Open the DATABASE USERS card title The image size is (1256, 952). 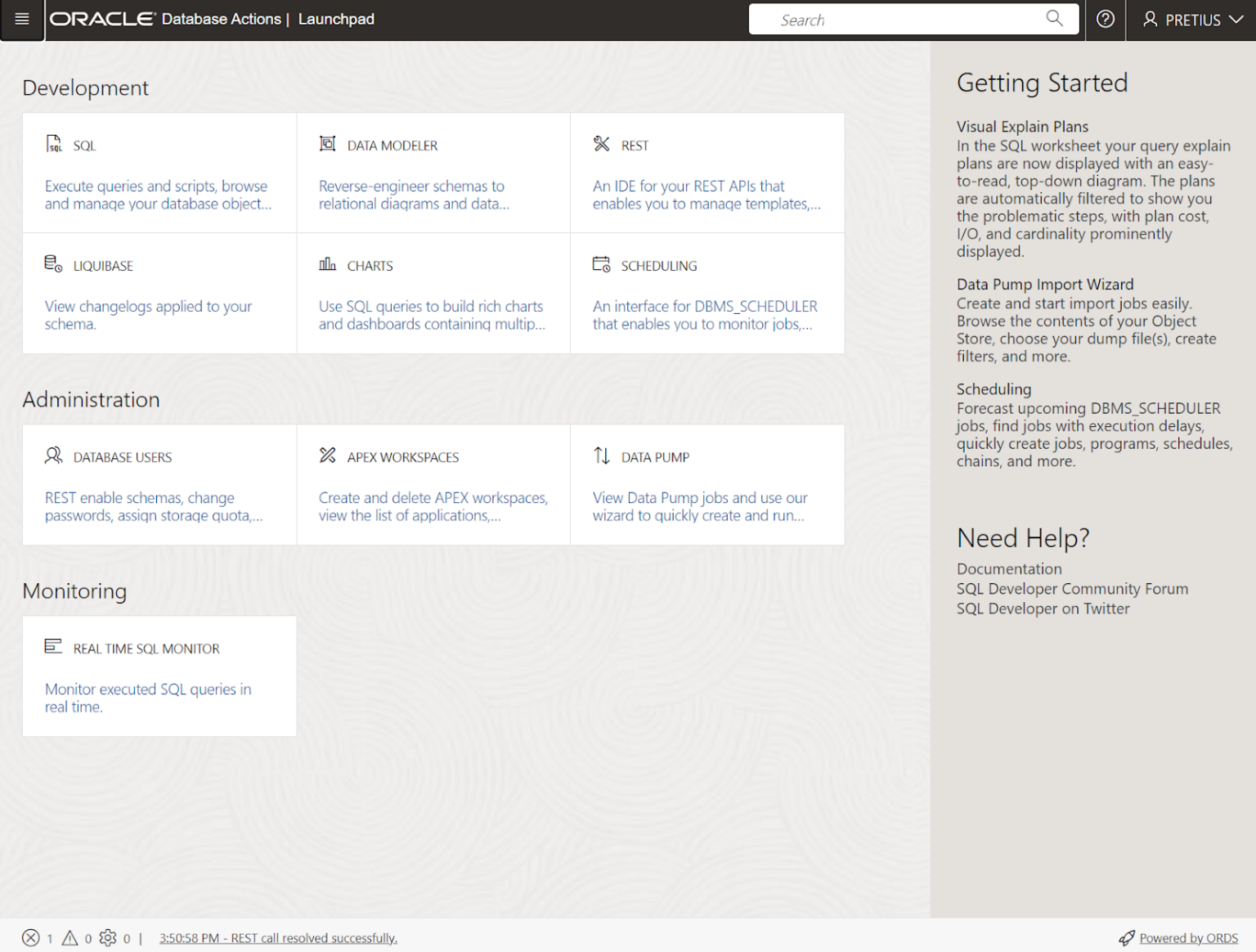point(123,457)
